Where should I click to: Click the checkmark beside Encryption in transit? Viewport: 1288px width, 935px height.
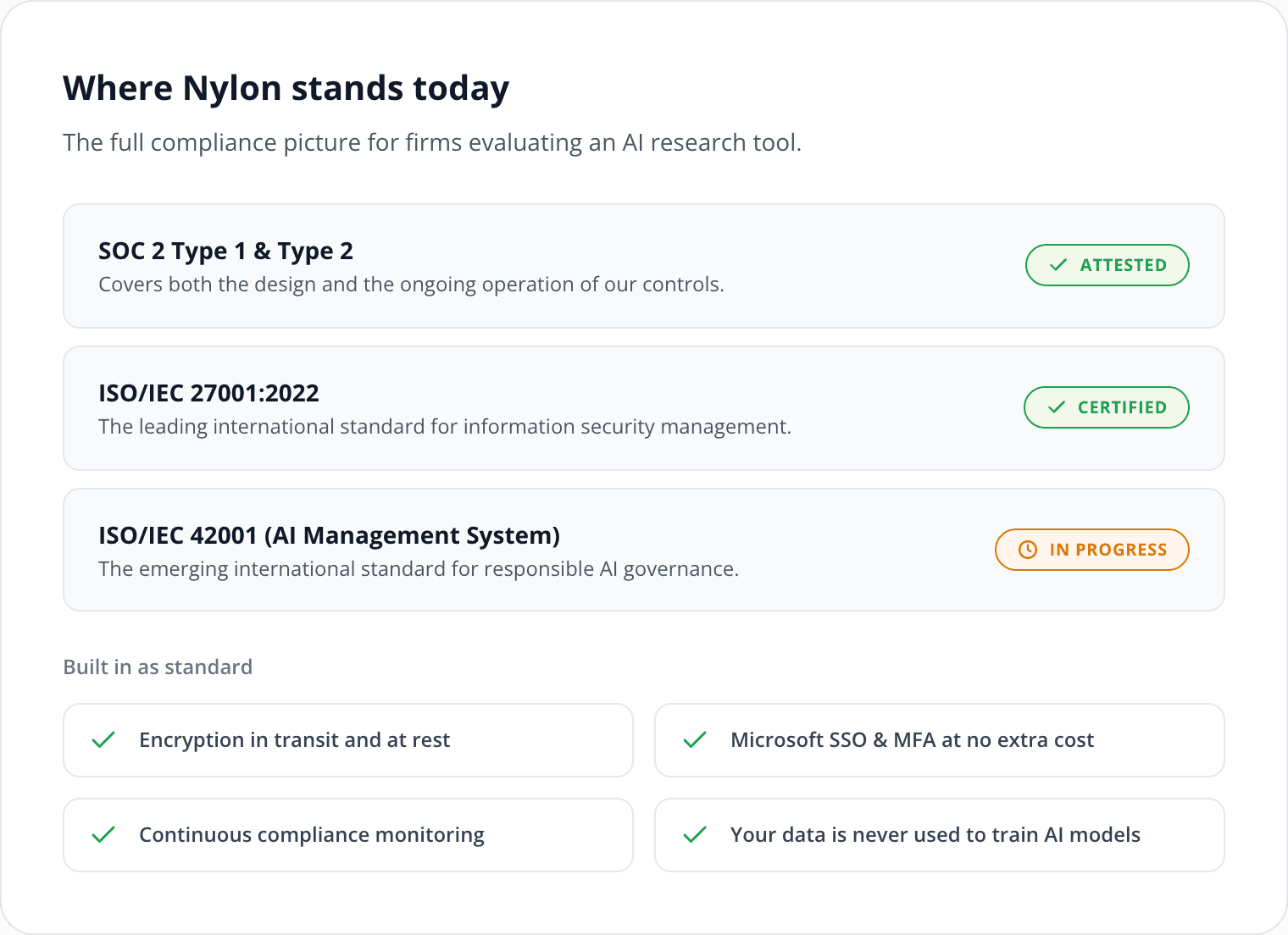point(103,740)
